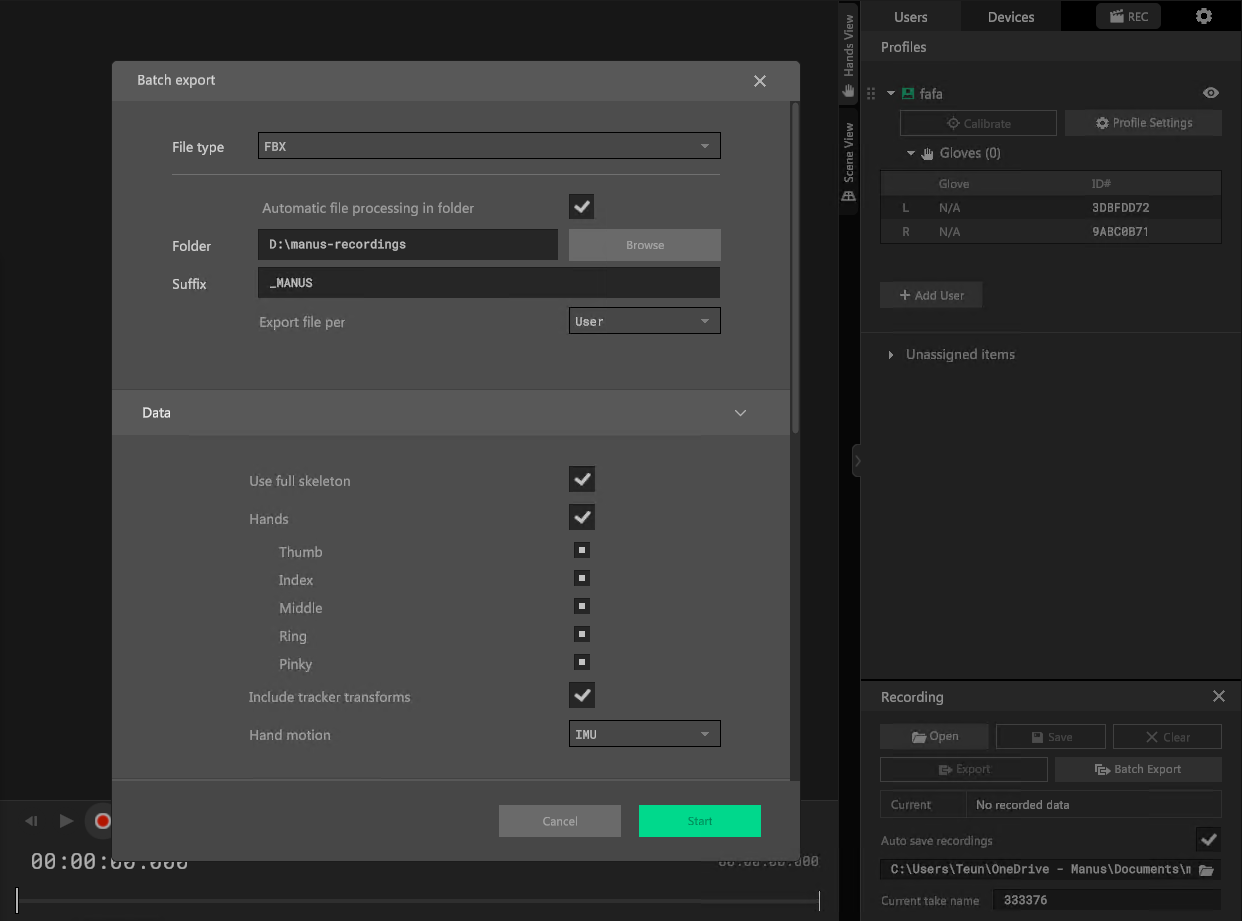1242x921 pixels.
Task: Click the play button in timeline
Action: [66, 821]
